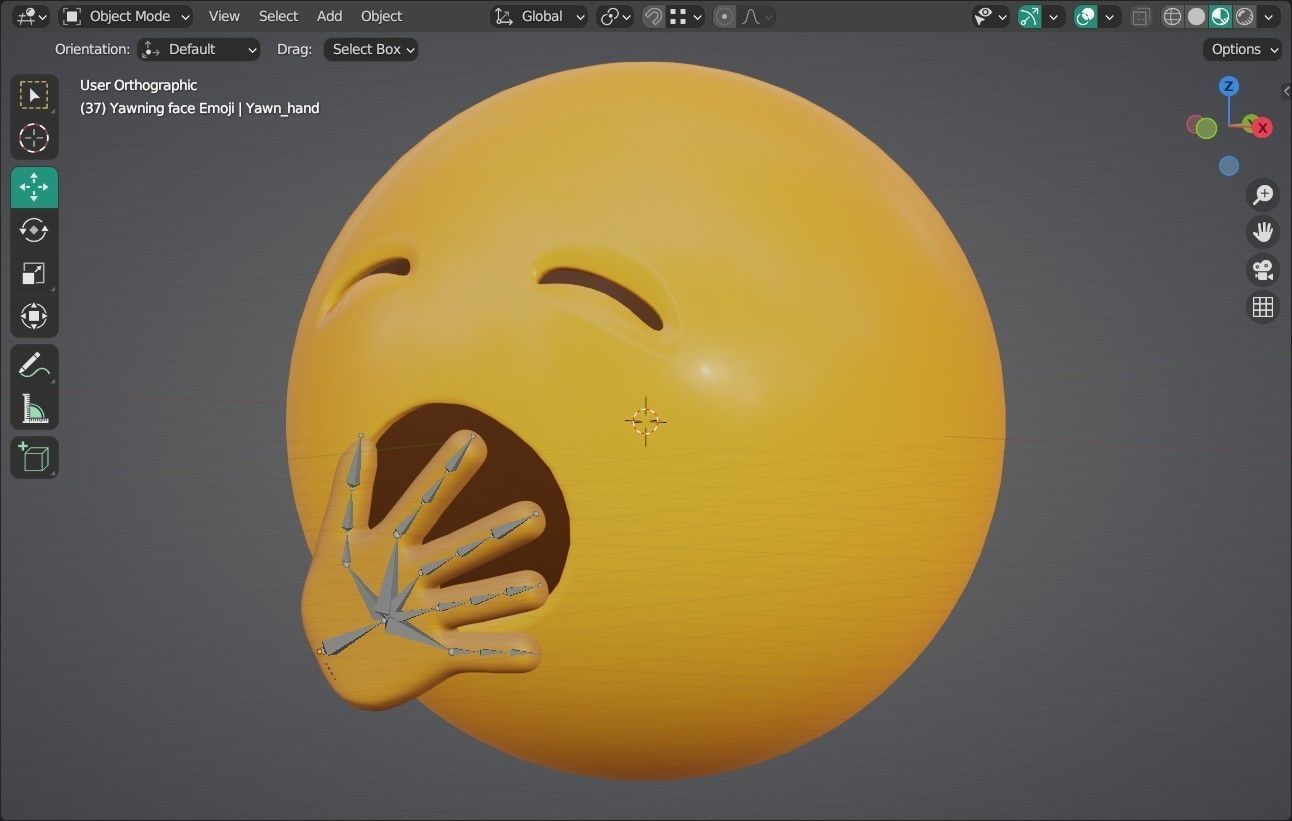Image resolution: width=1292 pixels, height=821 pixels.
Task: Open the Object Mode dropdown
Action: coord(126,16)
